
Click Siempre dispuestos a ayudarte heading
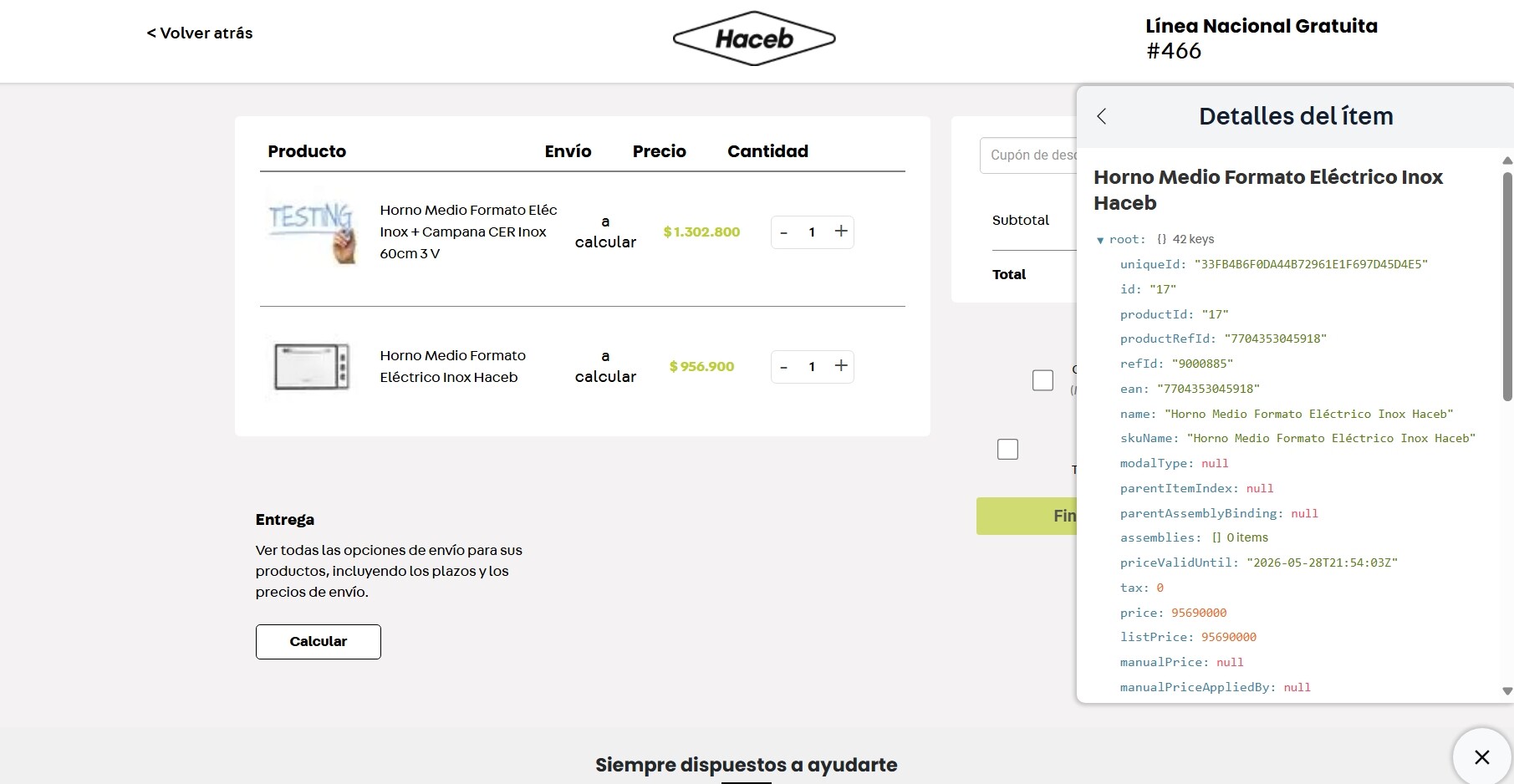(747, 765)
